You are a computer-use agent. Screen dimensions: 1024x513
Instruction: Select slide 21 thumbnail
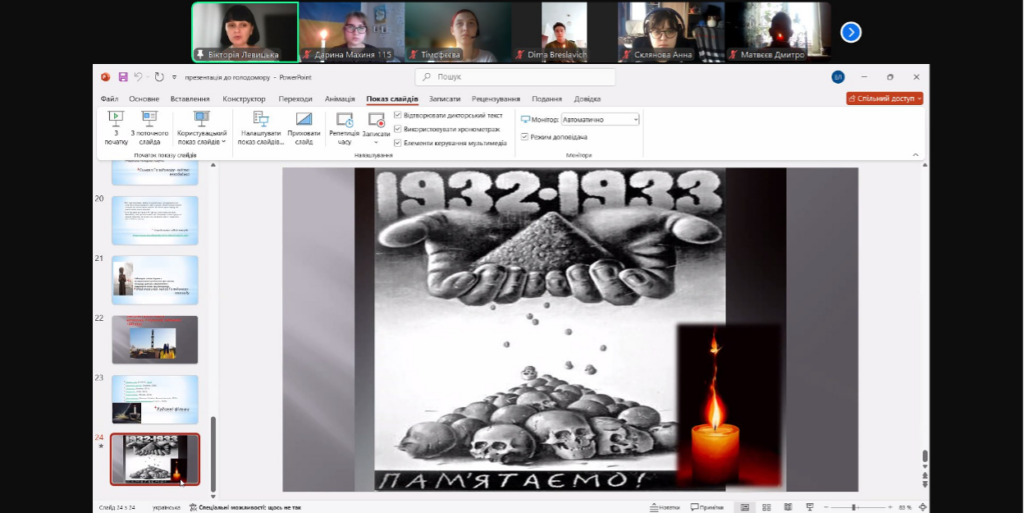point(155,280)
